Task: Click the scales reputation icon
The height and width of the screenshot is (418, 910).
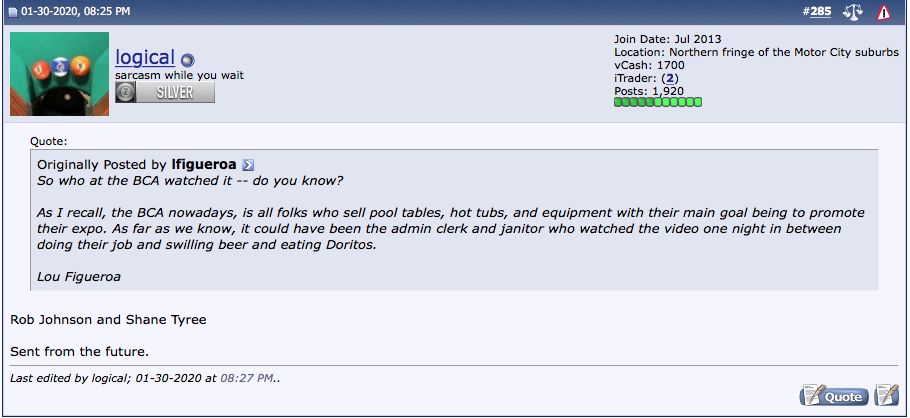Action: [x=853, y=12]
